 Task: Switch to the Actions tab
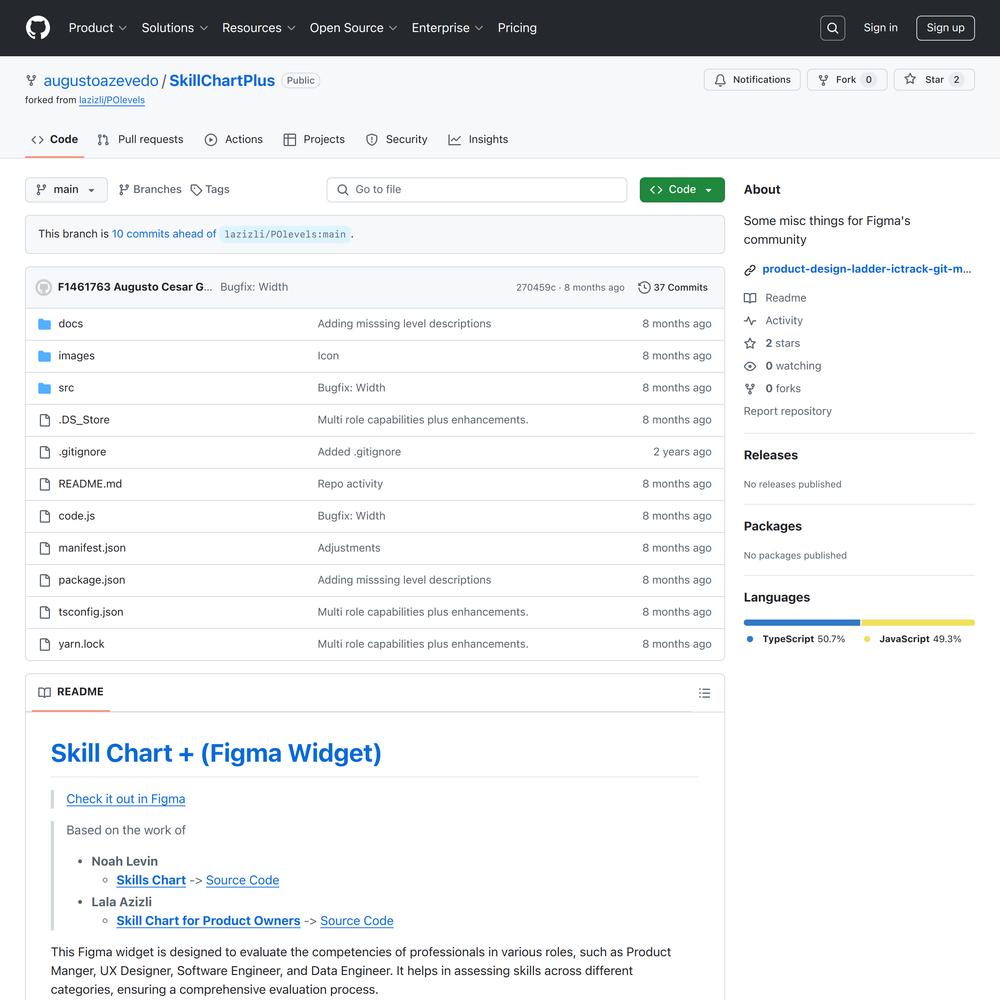(x=233, y=140)
